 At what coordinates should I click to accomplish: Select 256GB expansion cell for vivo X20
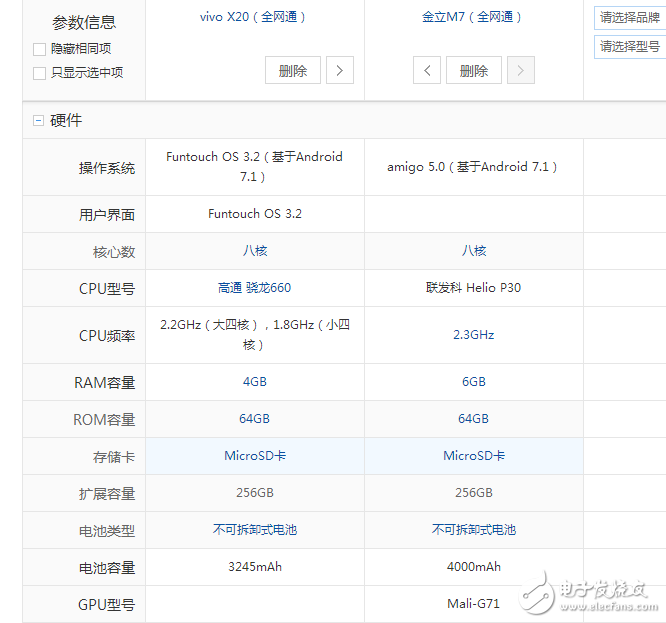coord(255,493)
